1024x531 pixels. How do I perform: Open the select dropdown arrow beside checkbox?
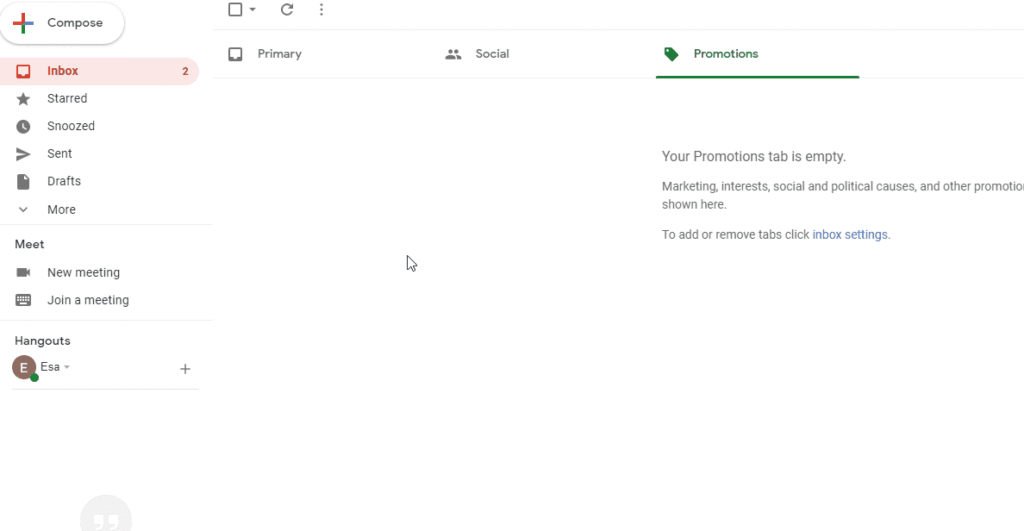[x=253, y=10]
